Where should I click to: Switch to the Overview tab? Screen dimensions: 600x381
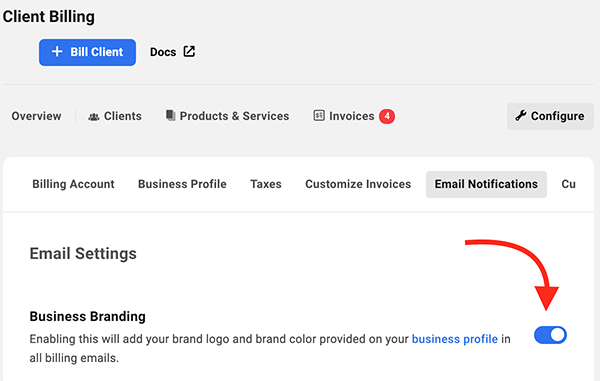[36, 116]
